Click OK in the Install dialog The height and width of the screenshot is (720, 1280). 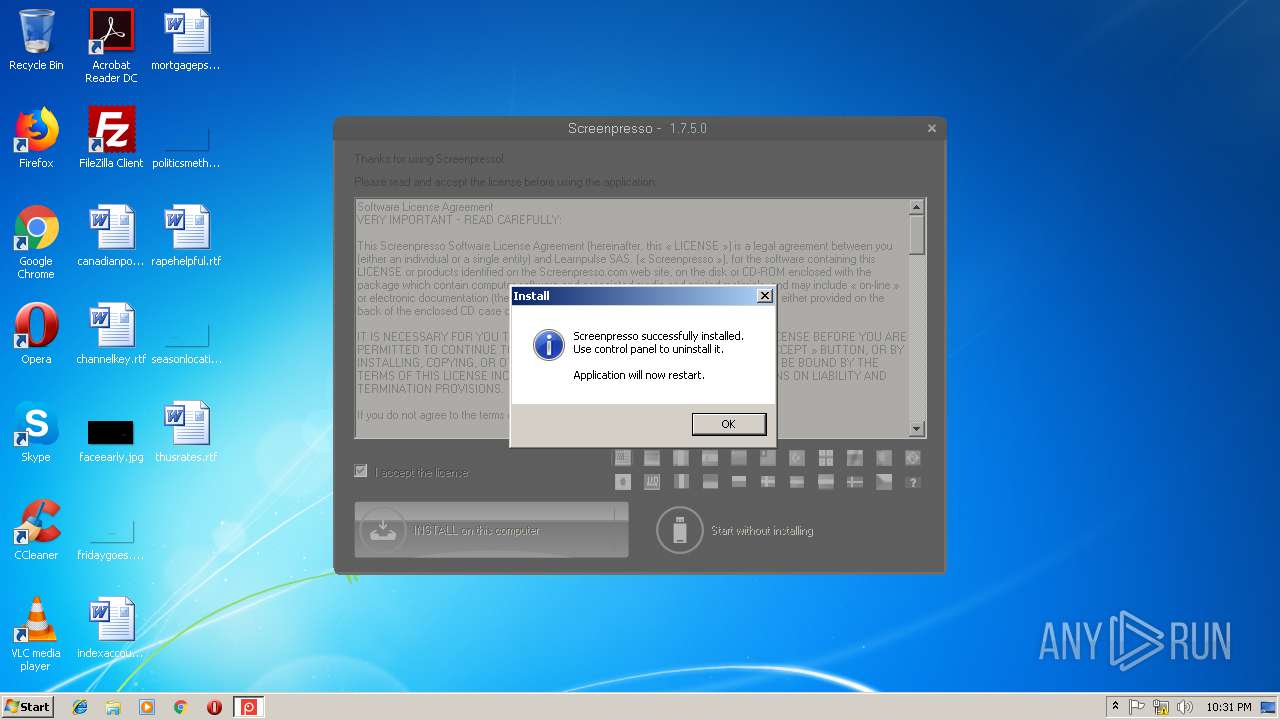point(729,424)
